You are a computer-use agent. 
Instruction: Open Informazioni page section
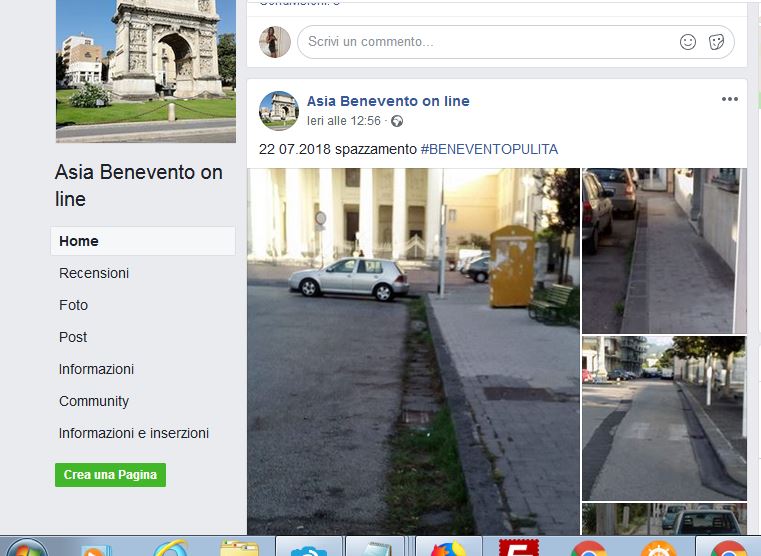pyautogui.click(x=96, y=369)
